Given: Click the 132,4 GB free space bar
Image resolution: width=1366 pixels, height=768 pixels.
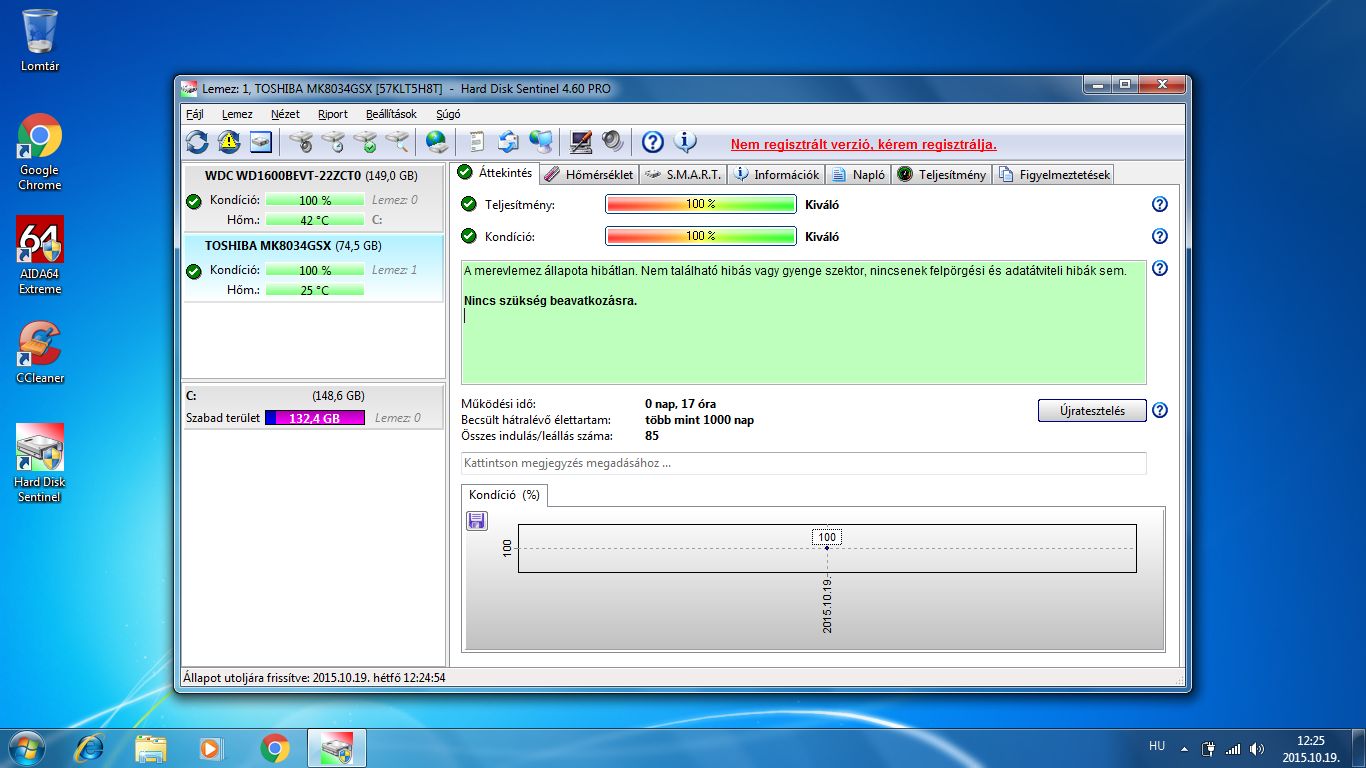Looking at the screenshot, I should point(315,418).
